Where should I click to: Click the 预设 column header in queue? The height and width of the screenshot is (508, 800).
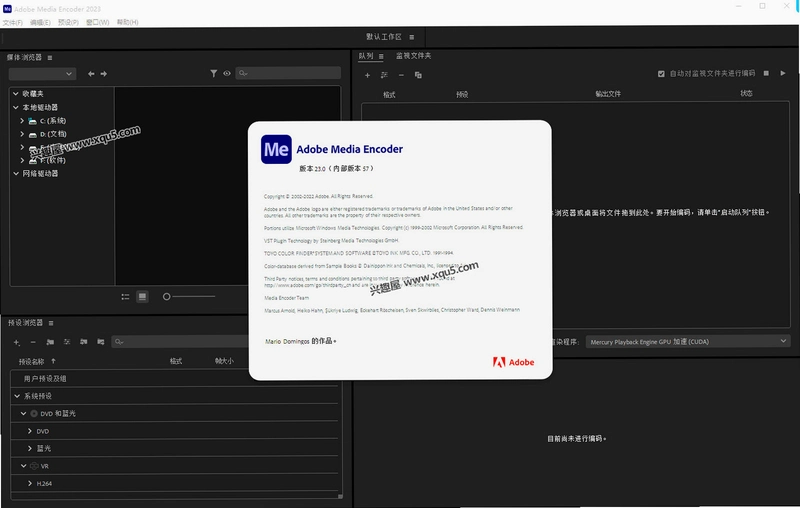click(462, 95)
